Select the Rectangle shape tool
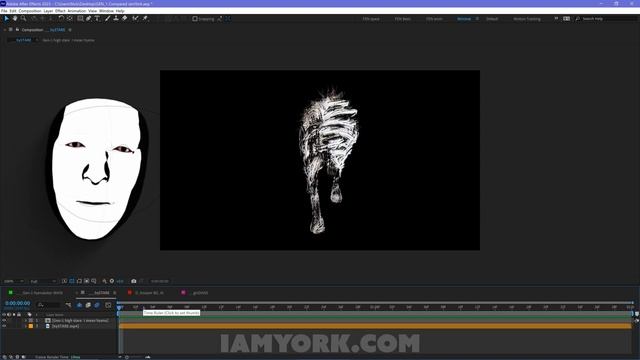Screen dimensions: 640x360 pyautogui.click(x=80, y=18)
